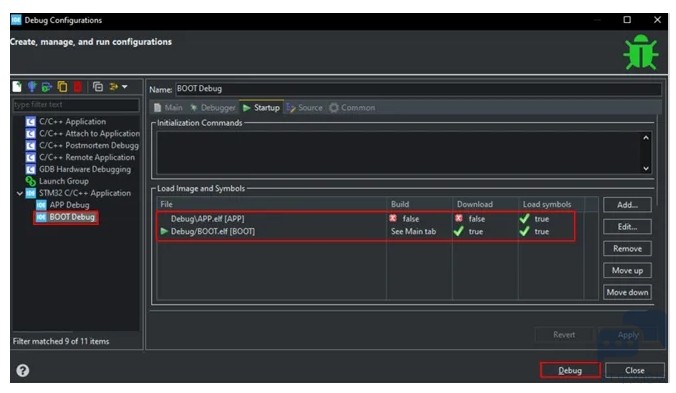Click the Filter launch configurations icon

114,87
